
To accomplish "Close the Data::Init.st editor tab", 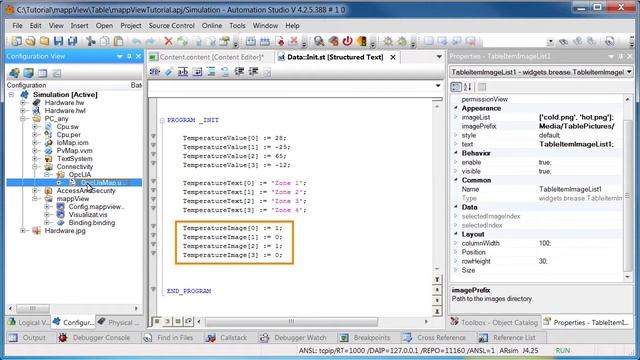I will (393, 57).
